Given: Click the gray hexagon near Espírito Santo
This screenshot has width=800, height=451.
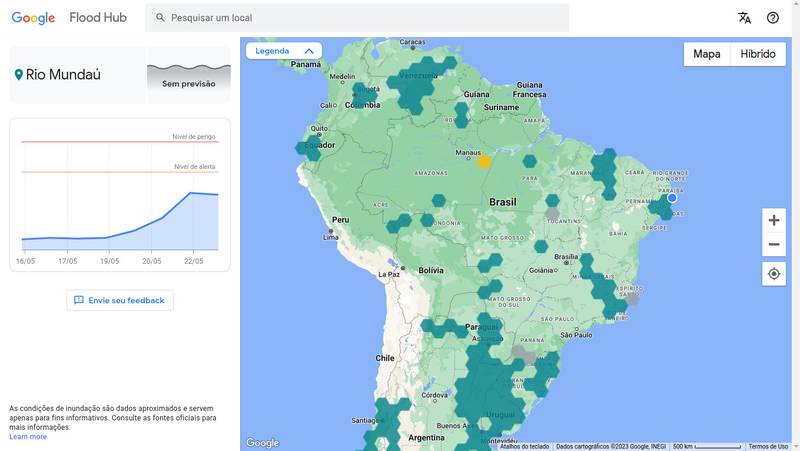Looking at the screenshot, I should click(632, 299).
